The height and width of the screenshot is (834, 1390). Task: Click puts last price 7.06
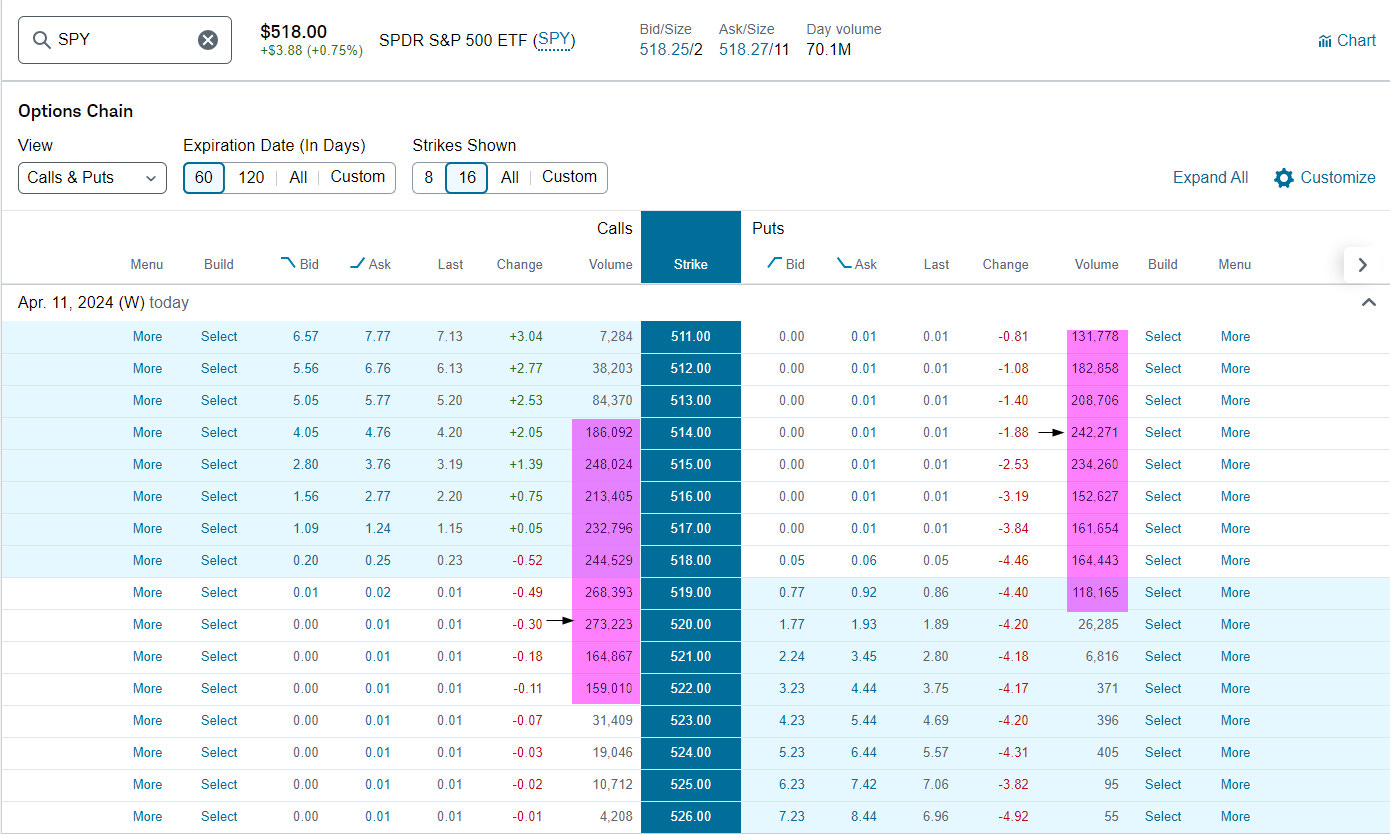[936, 785]
